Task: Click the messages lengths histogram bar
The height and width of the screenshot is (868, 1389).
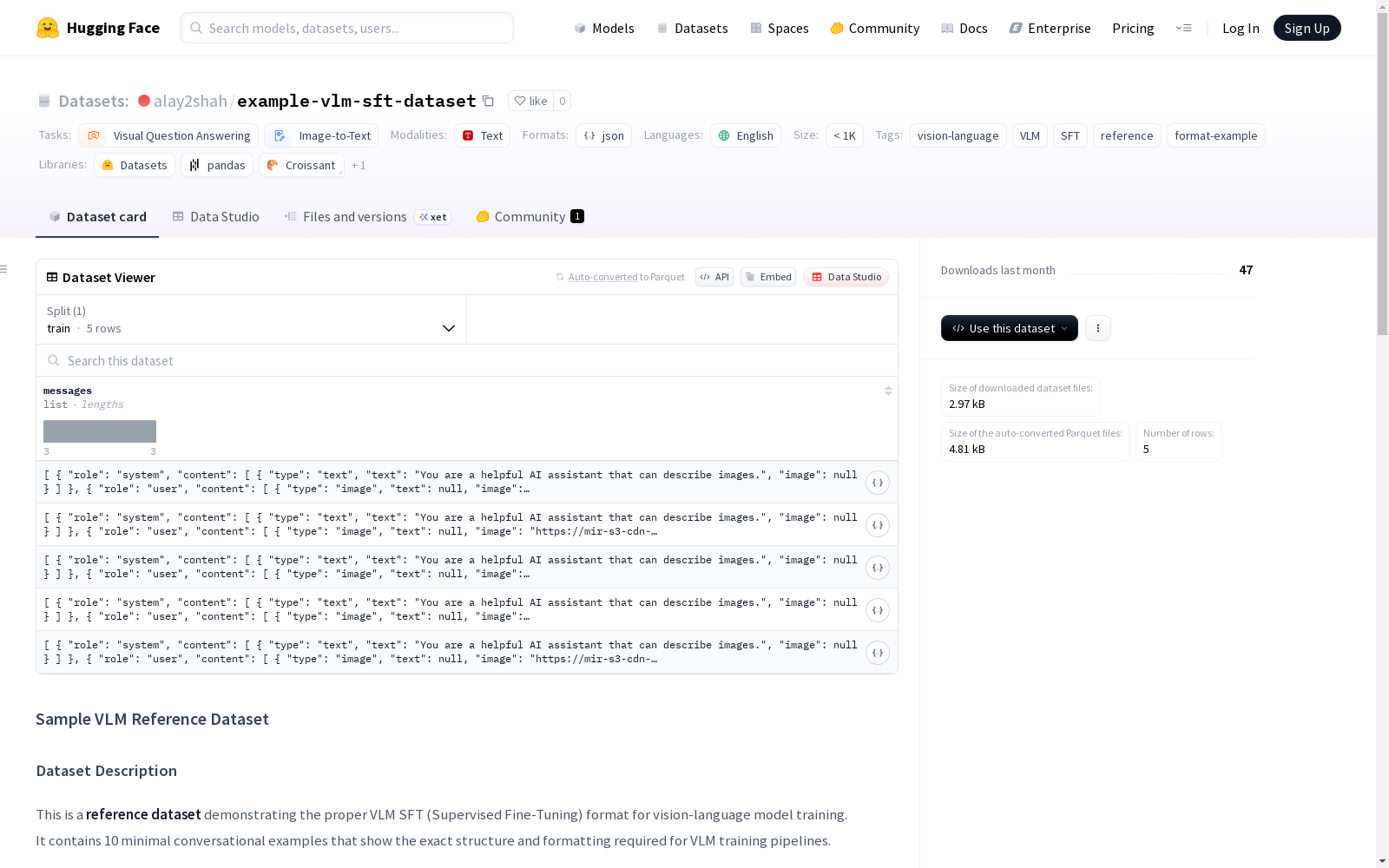Action: click(100, 431)
